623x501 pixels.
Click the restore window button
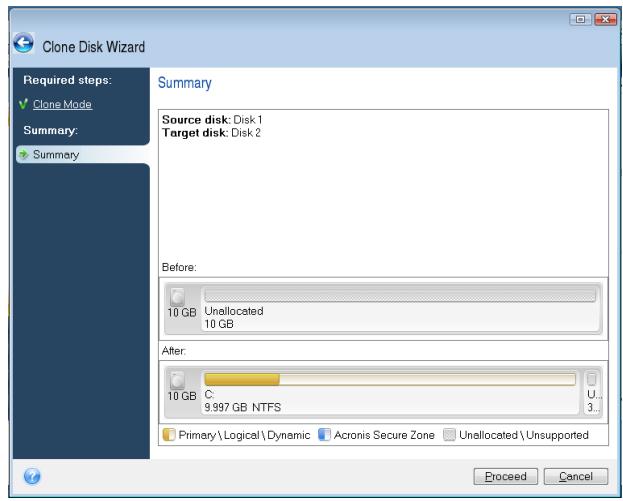click(x=580, y=19)
